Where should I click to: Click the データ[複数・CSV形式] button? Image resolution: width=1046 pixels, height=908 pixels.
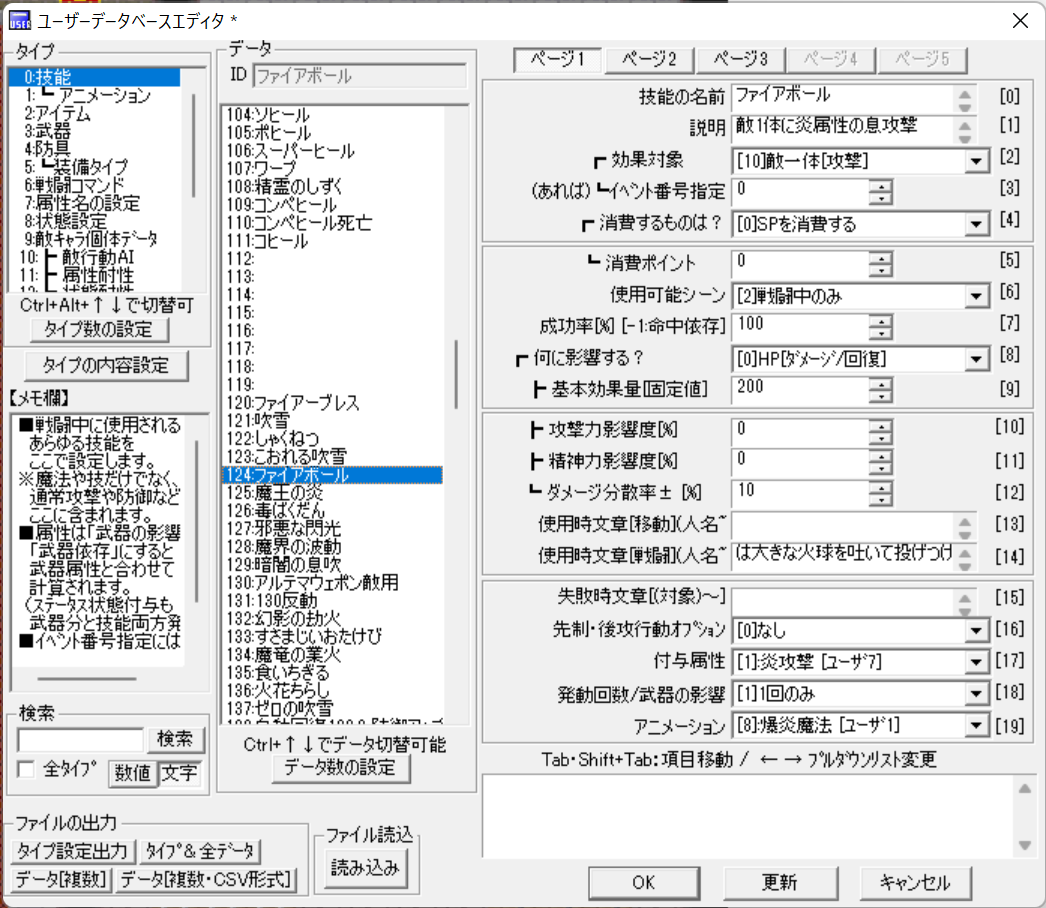[x=207, y=880]
